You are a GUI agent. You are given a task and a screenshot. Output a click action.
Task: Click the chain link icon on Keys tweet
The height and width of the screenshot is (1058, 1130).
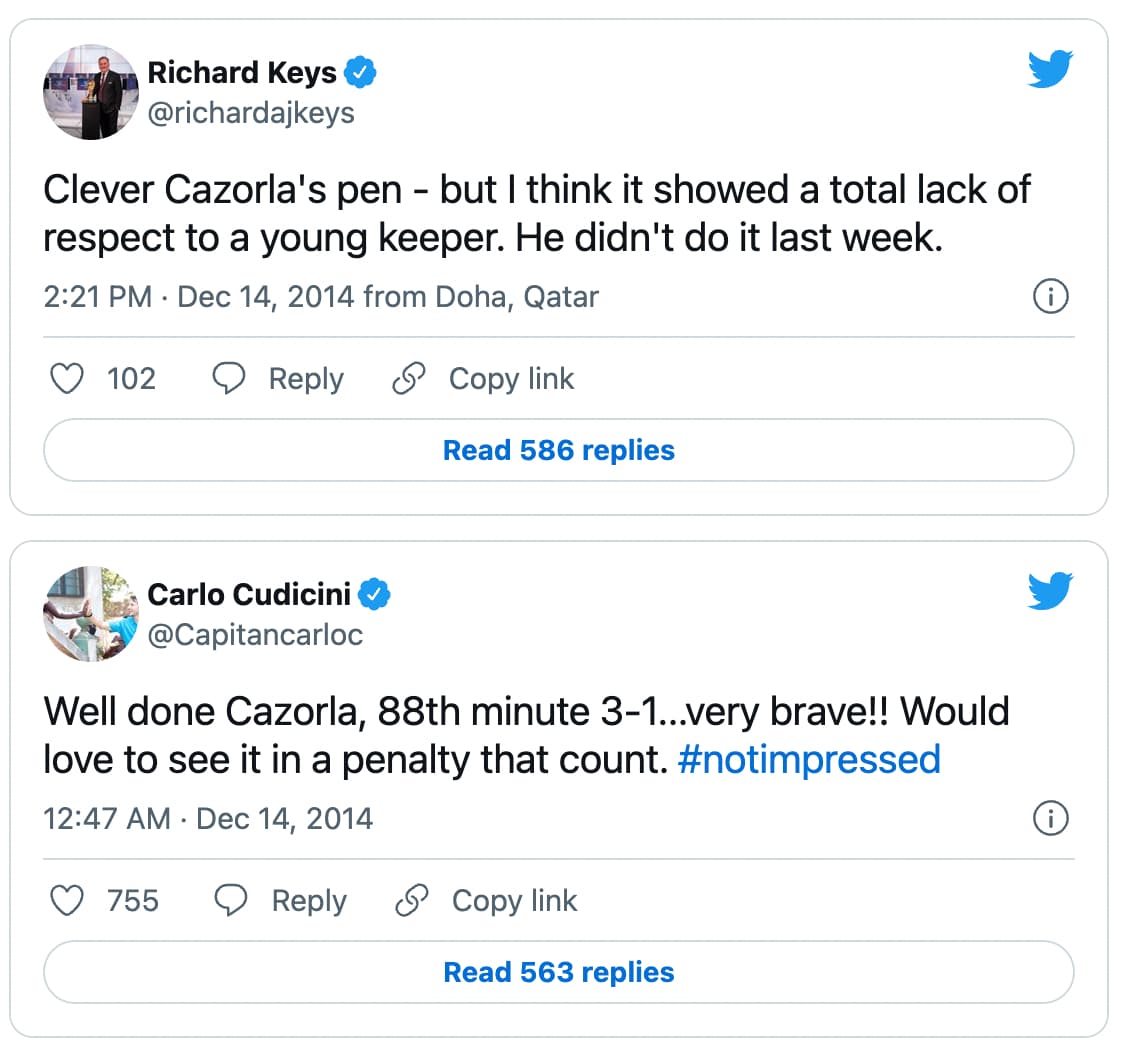(409, 378)
